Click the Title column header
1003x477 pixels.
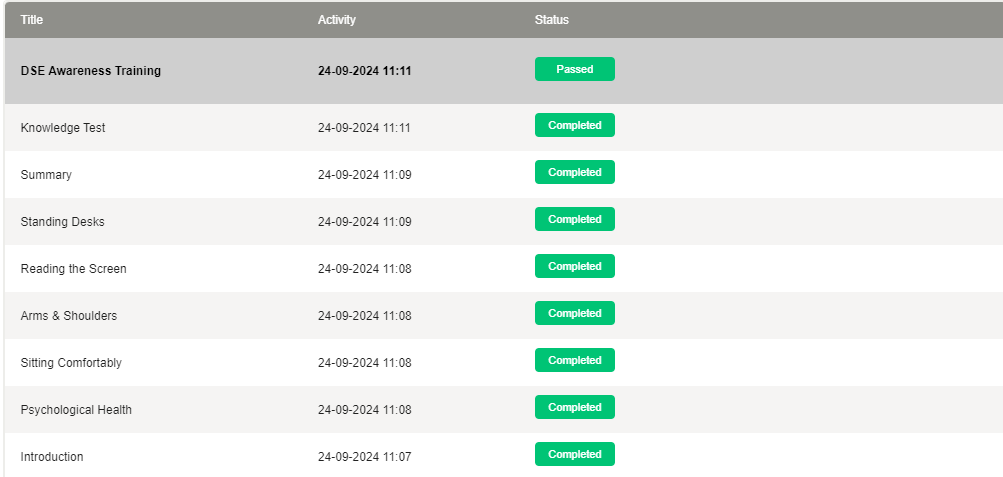pos(32,20)
